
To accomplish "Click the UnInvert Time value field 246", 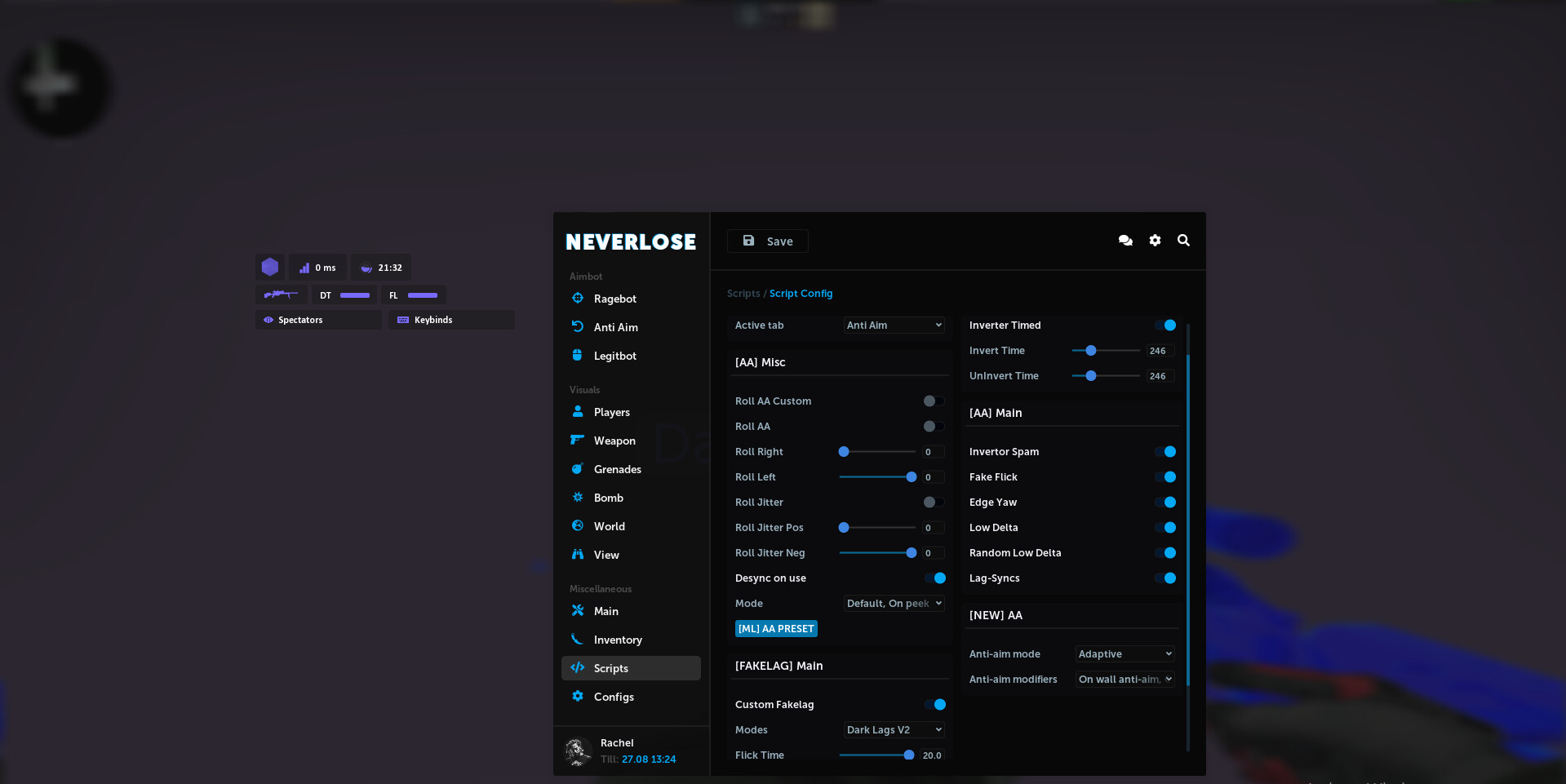I will pos(1160,375).
